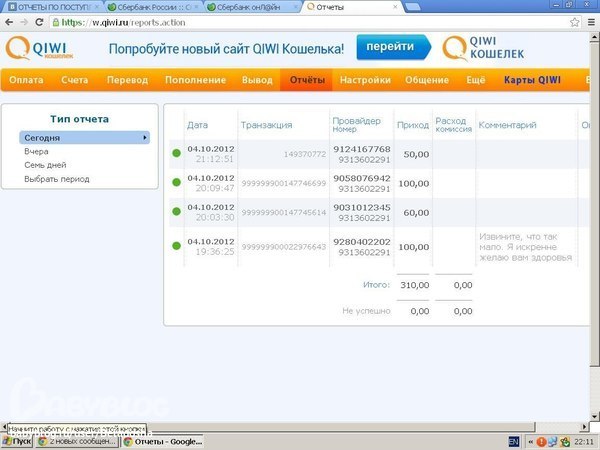Select the Вчера report type
600x450 pixels.
(36, 152)
